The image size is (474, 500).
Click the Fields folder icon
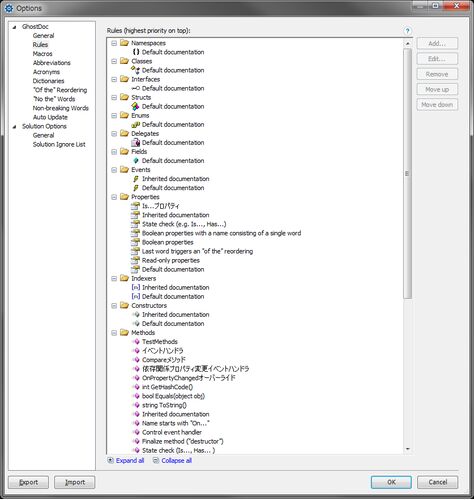pyautogui.click(x=124, y=151)
